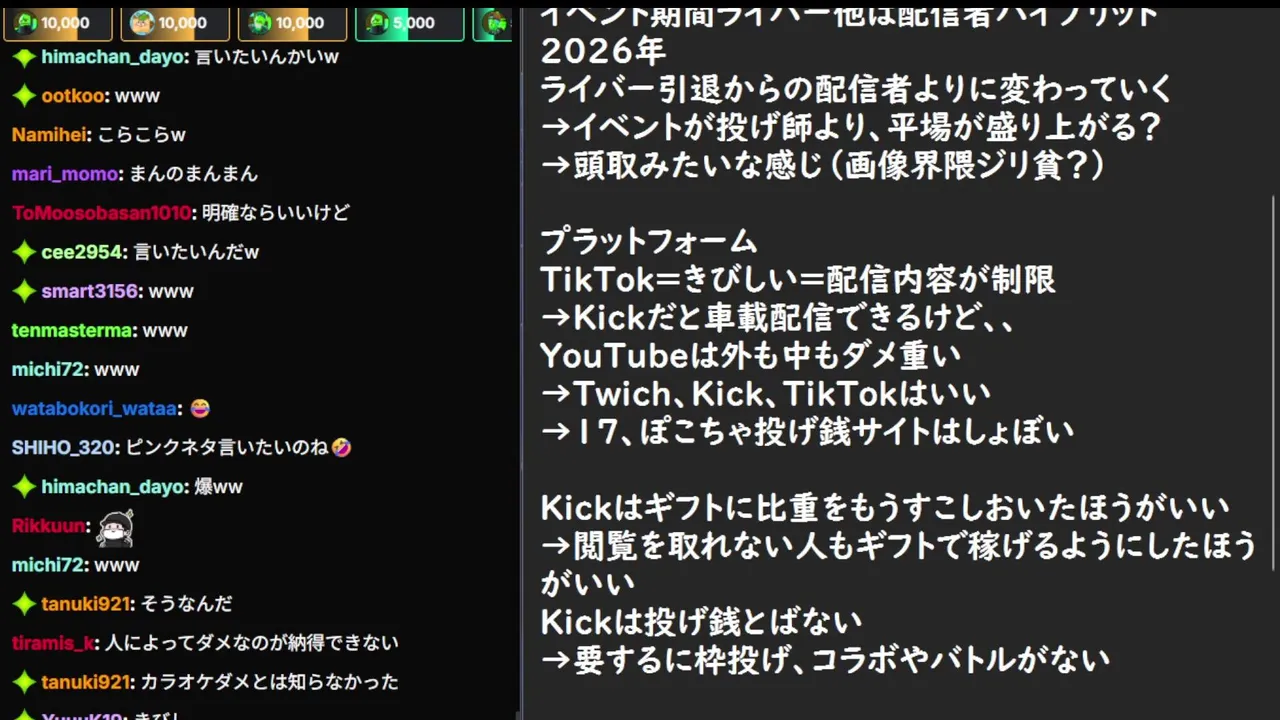Click the message 人によってダメなのが納得できない
Screen dimensions: 1280x720
coord(252,643)
